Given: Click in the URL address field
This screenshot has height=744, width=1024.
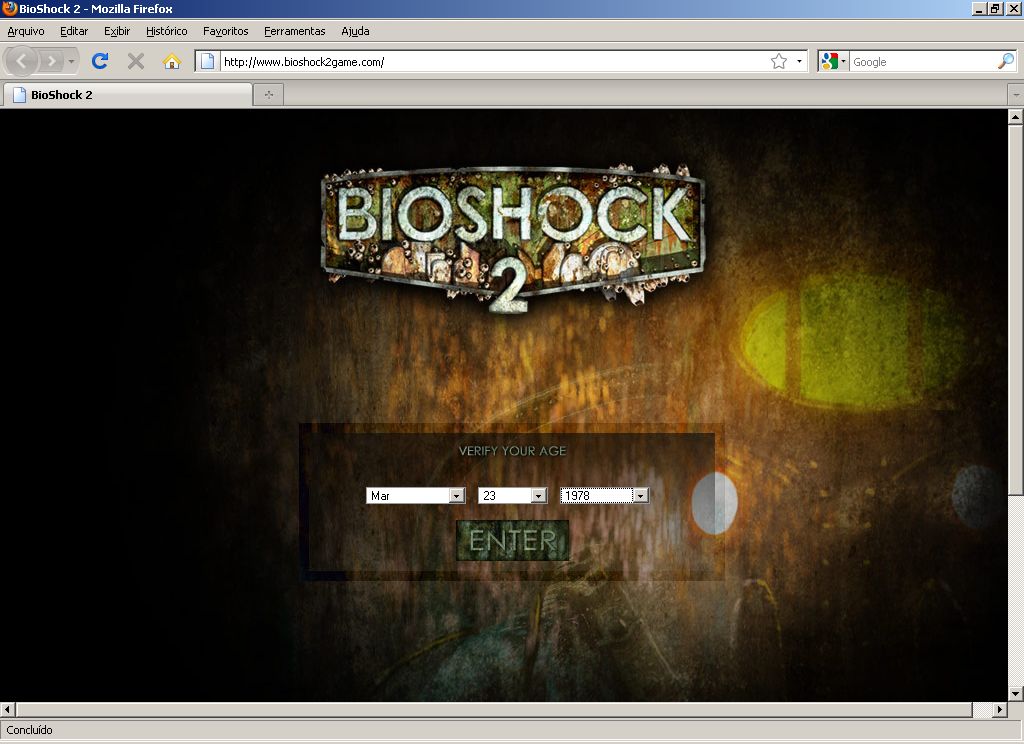Looking at the screenshot, I should pos(490,62).
